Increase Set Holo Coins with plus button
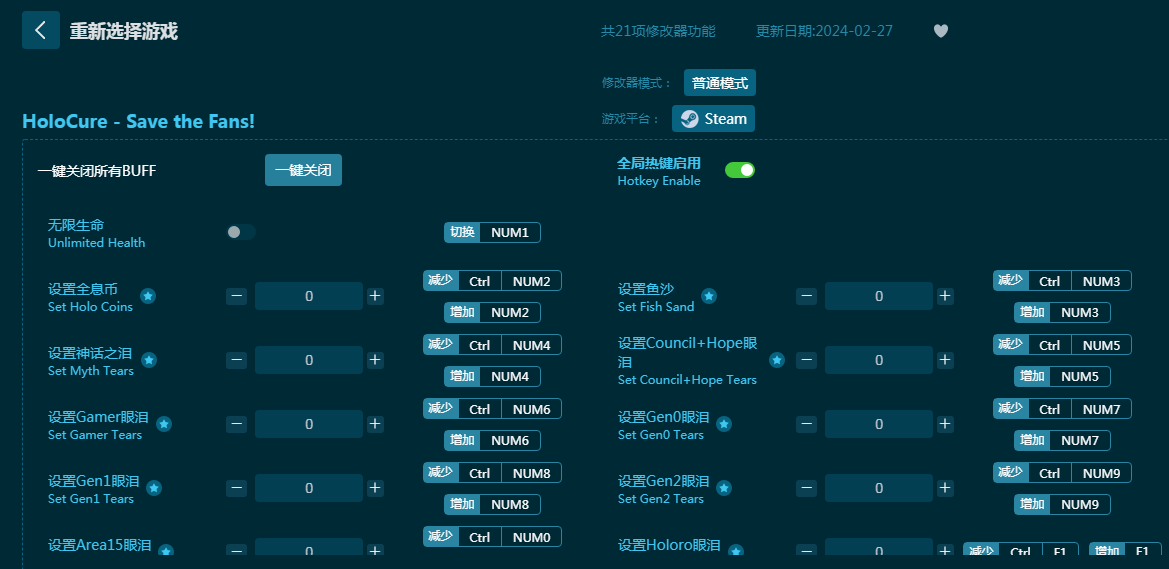Screen dimensions: 1169x569 (x=375, y=296)
